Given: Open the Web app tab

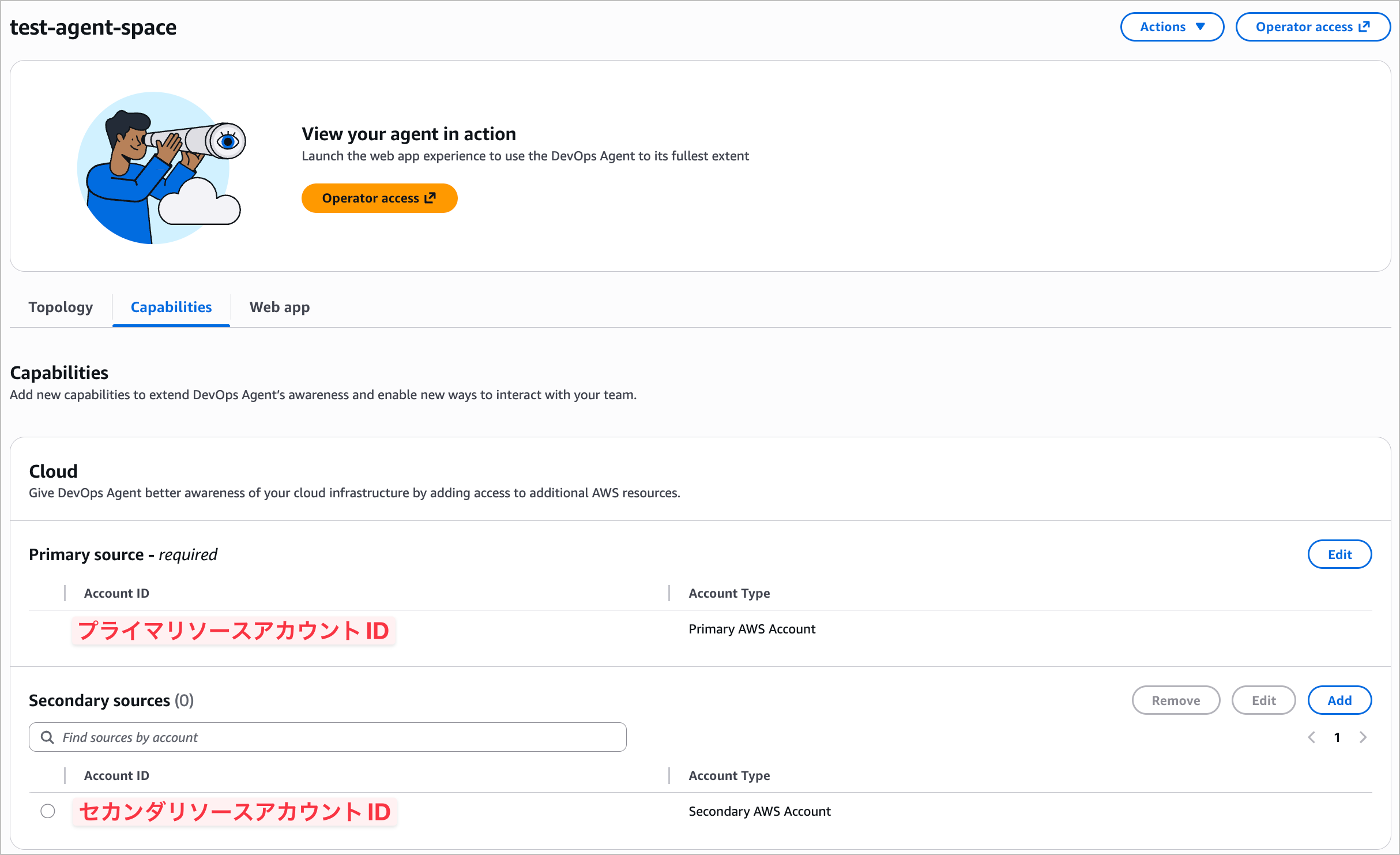Looking at the screenshot, I should [279, 307].
